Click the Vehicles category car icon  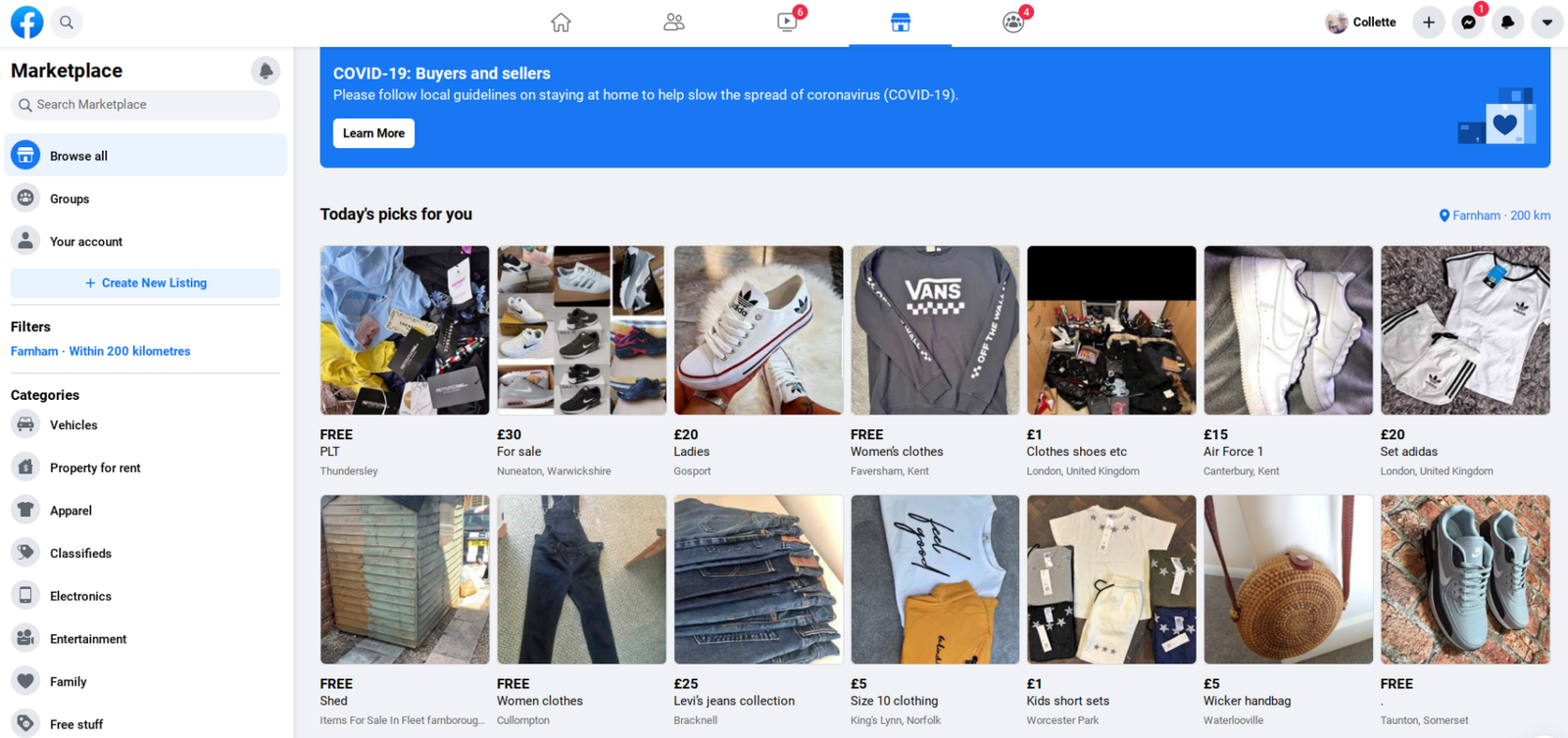pos(25,424)
